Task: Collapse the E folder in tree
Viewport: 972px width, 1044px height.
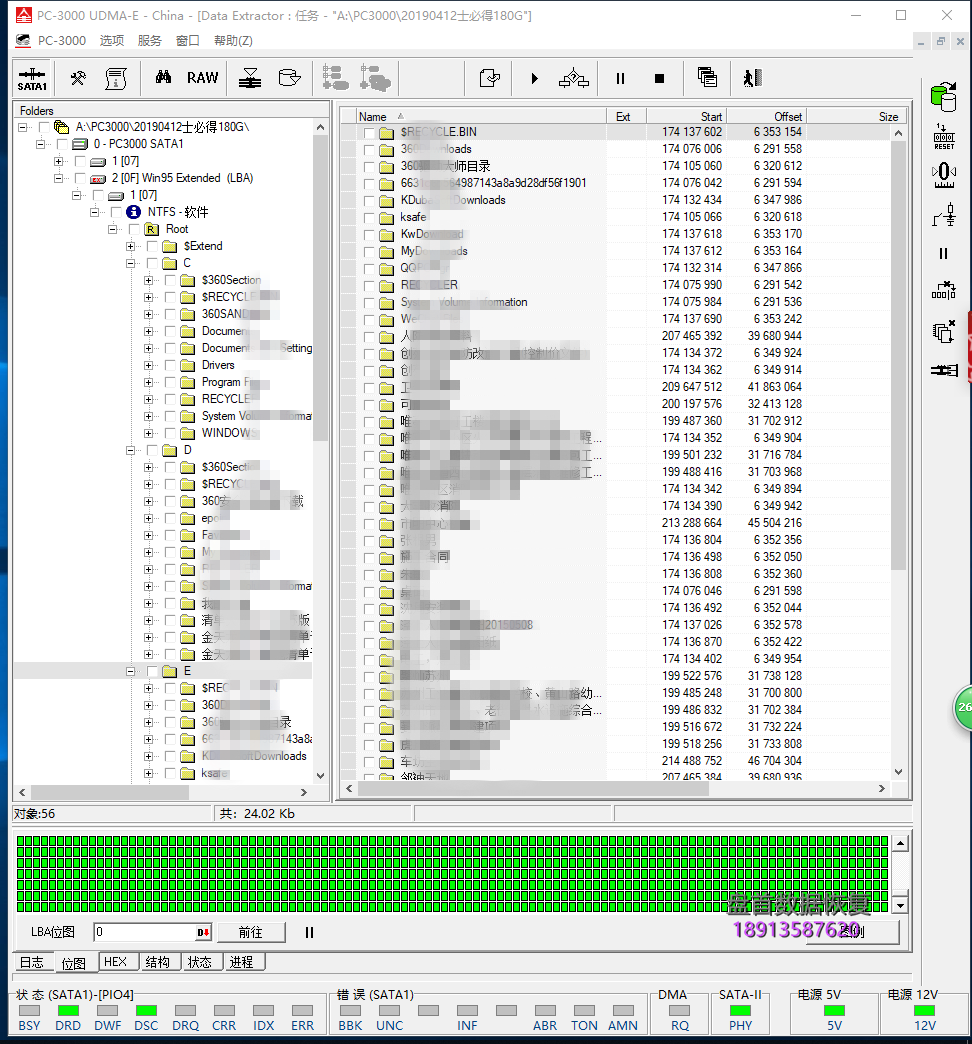Action: [130, 671]
